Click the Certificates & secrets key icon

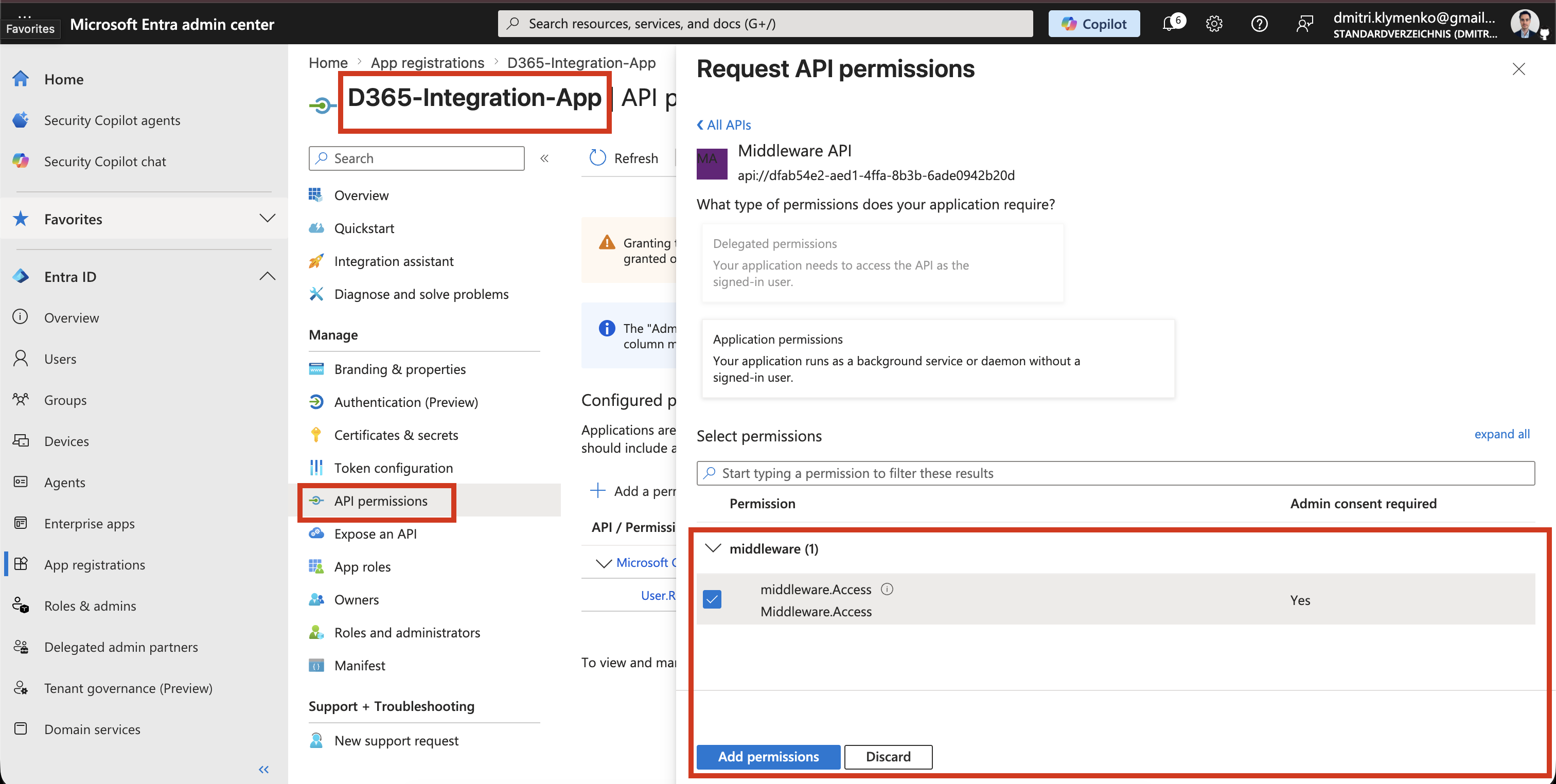[x=316, y=435]
